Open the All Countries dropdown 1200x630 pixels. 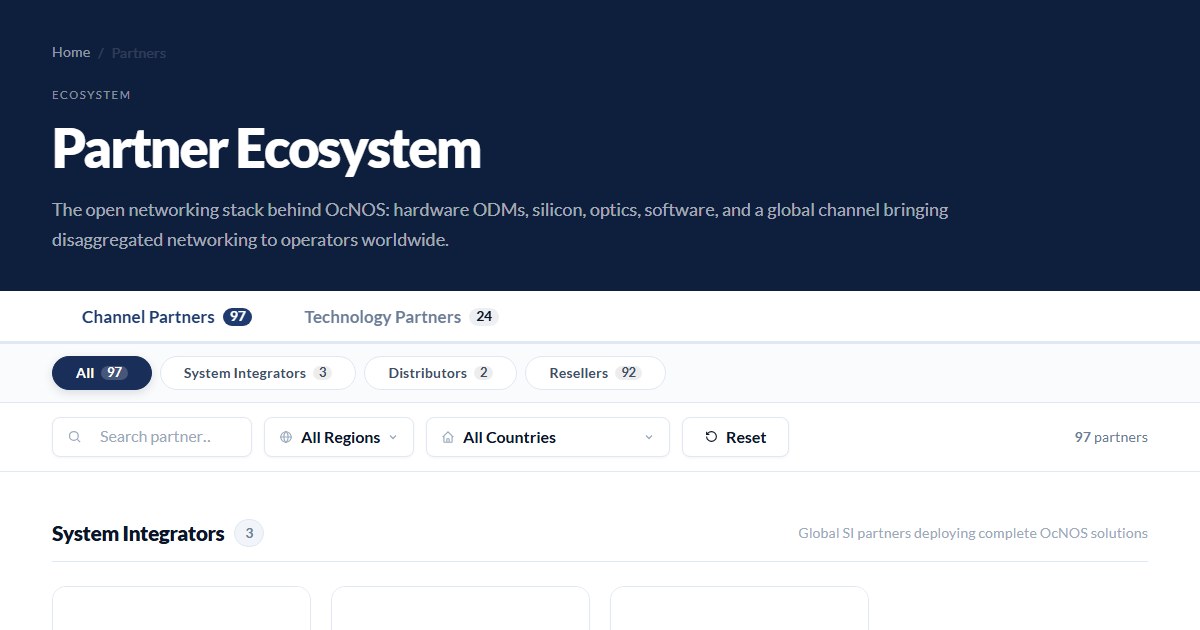[x=548, y=437]
